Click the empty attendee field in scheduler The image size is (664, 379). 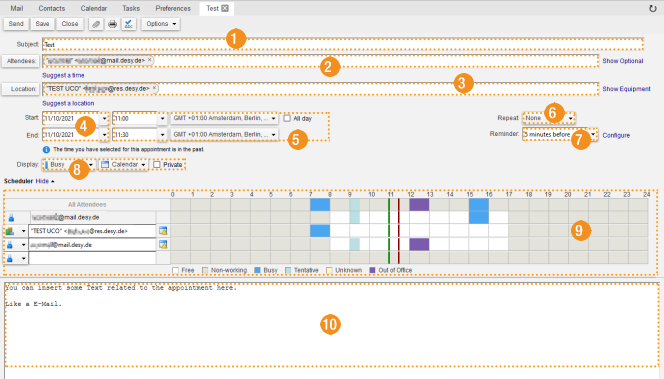point(92,258)
